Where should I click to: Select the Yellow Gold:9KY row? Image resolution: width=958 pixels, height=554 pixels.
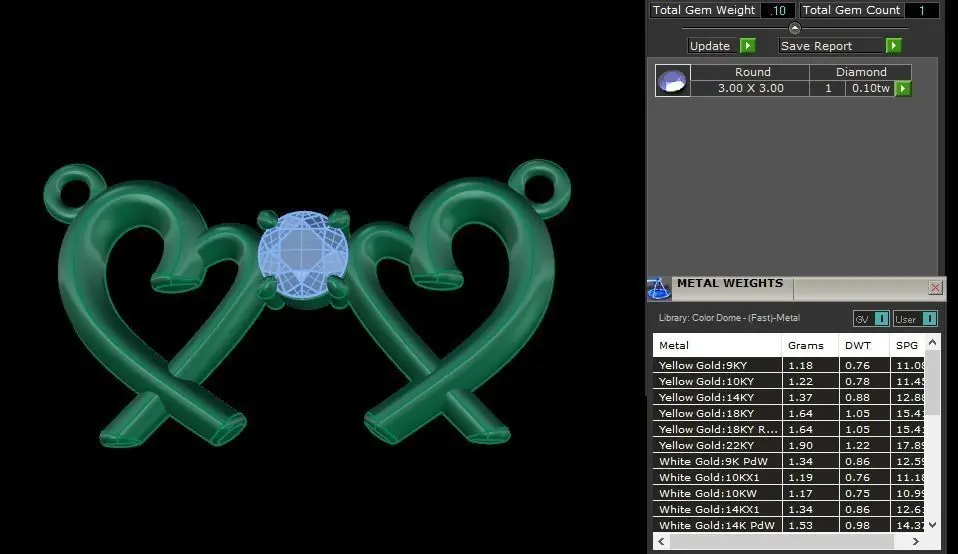pyautogui.click(x=788, y=365)
